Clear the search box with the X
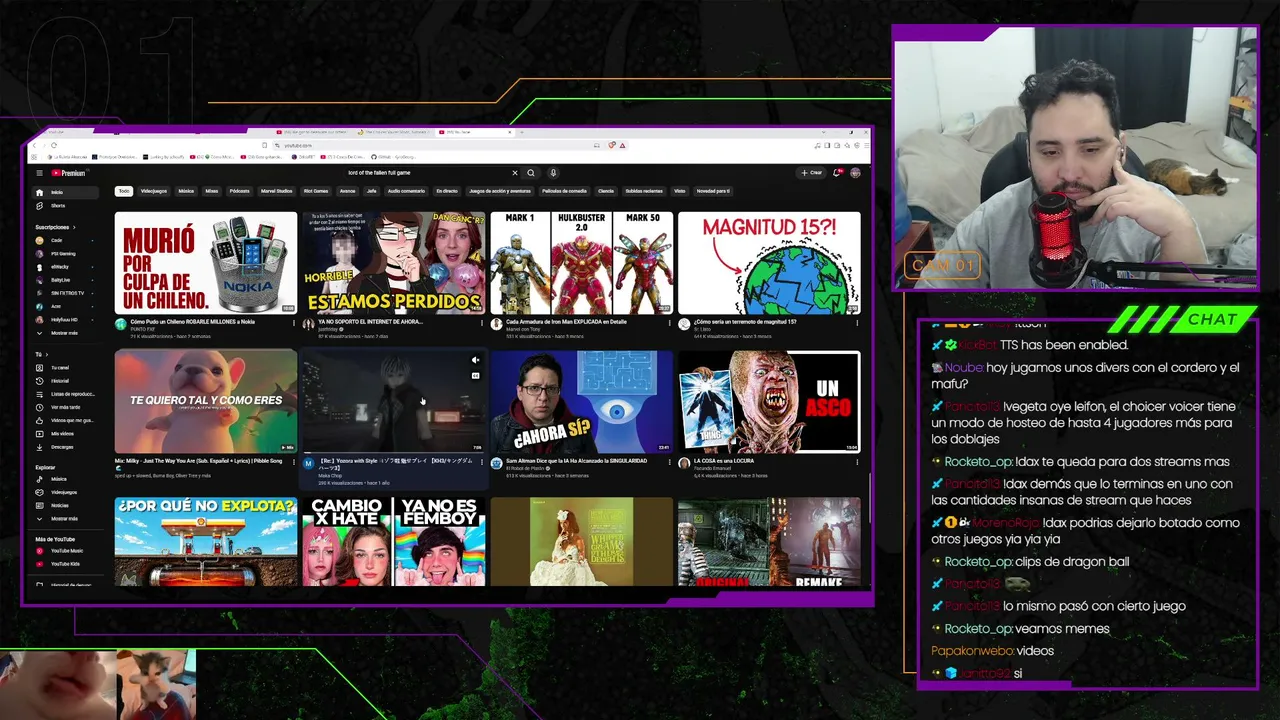This screenshot has height=720, width=1280. [x=515, y=173]
